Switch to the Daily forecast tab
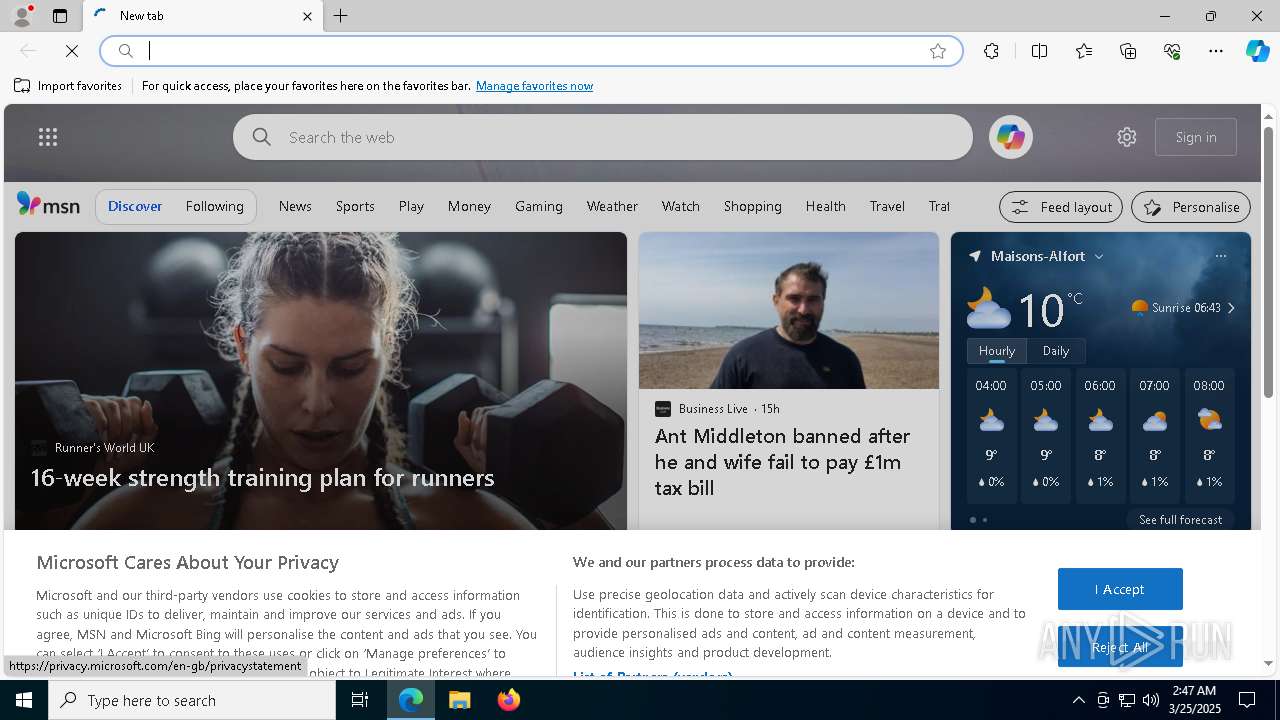This screenshot has width=1280, height=720. [x=1056, y=351]
